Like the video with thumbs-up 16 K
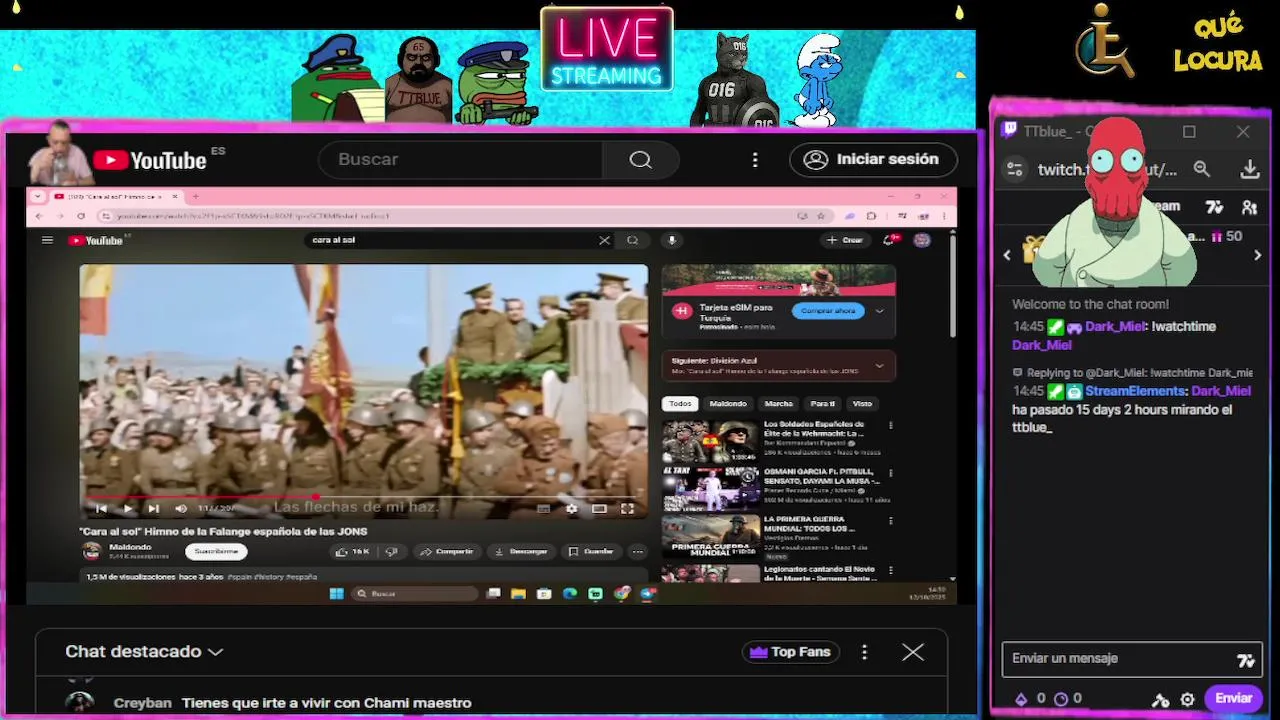 tap(353, 551)
